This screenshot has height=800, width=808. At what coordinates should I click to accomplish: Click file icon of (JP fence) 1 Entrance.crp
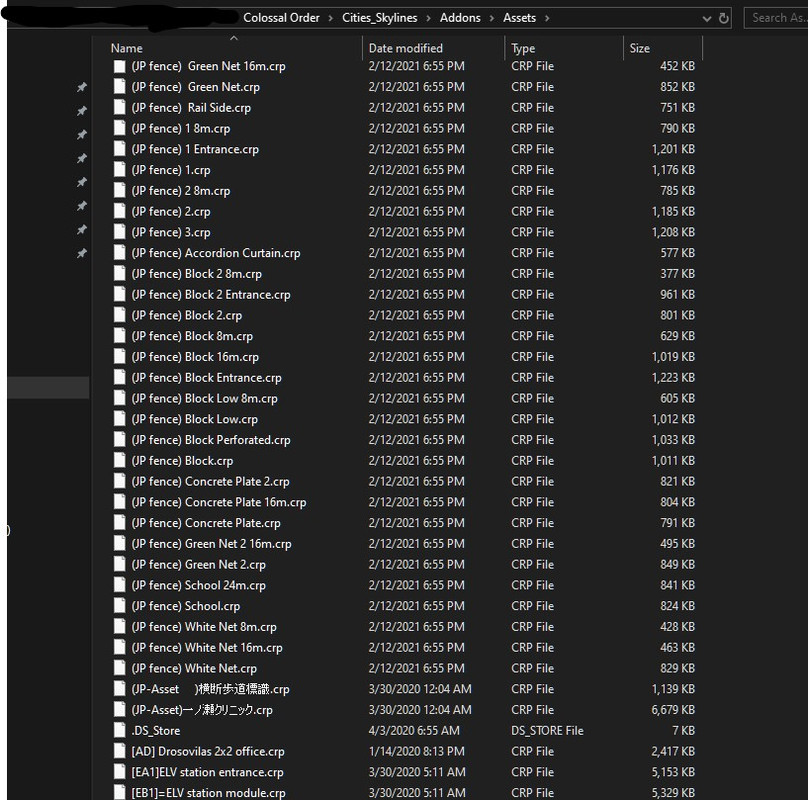click(120, 149)
